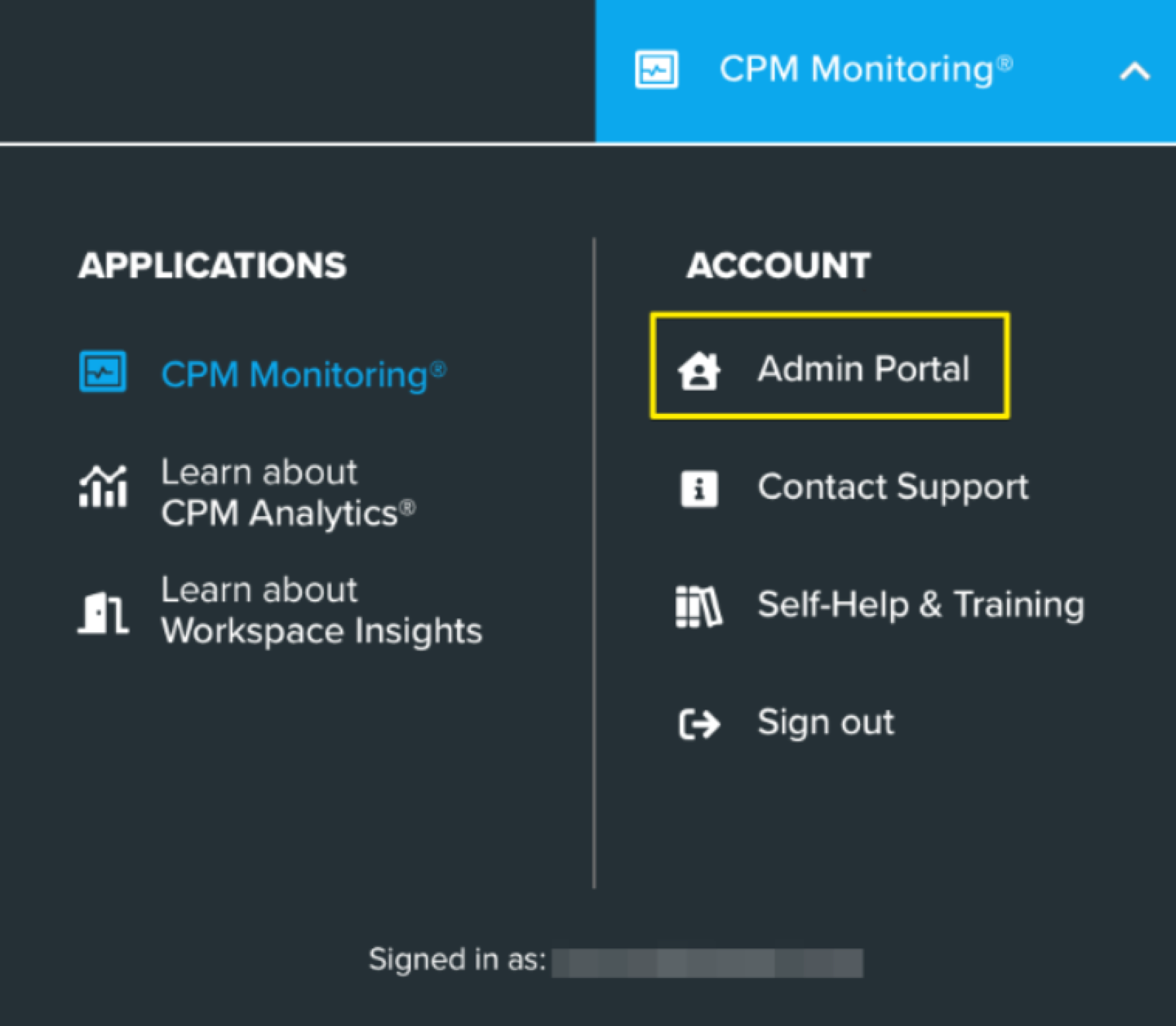Open Learn about Workspace Insights
1176x1026 pixels.
[x=321, y=611]
